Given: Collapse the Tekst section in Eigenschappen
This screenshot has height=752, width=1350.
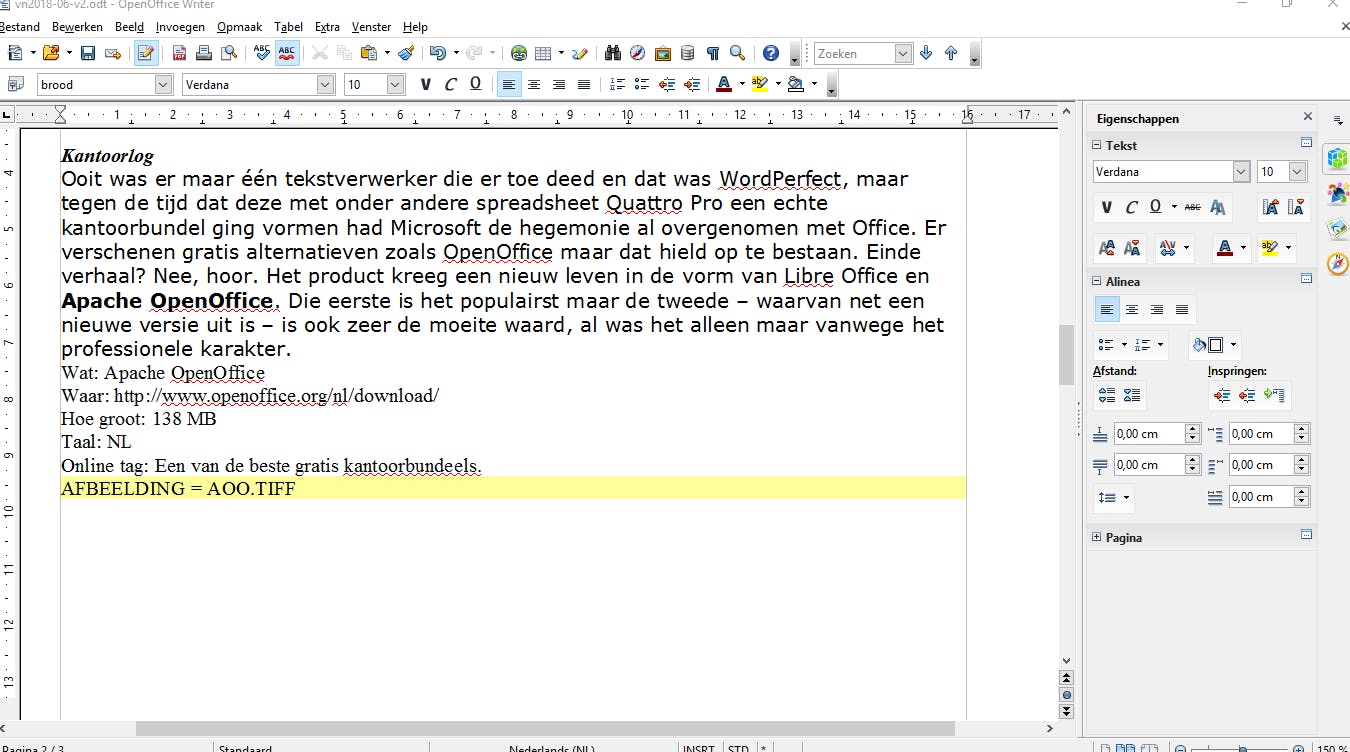Looking at the screenshot, I should 1097,144.
